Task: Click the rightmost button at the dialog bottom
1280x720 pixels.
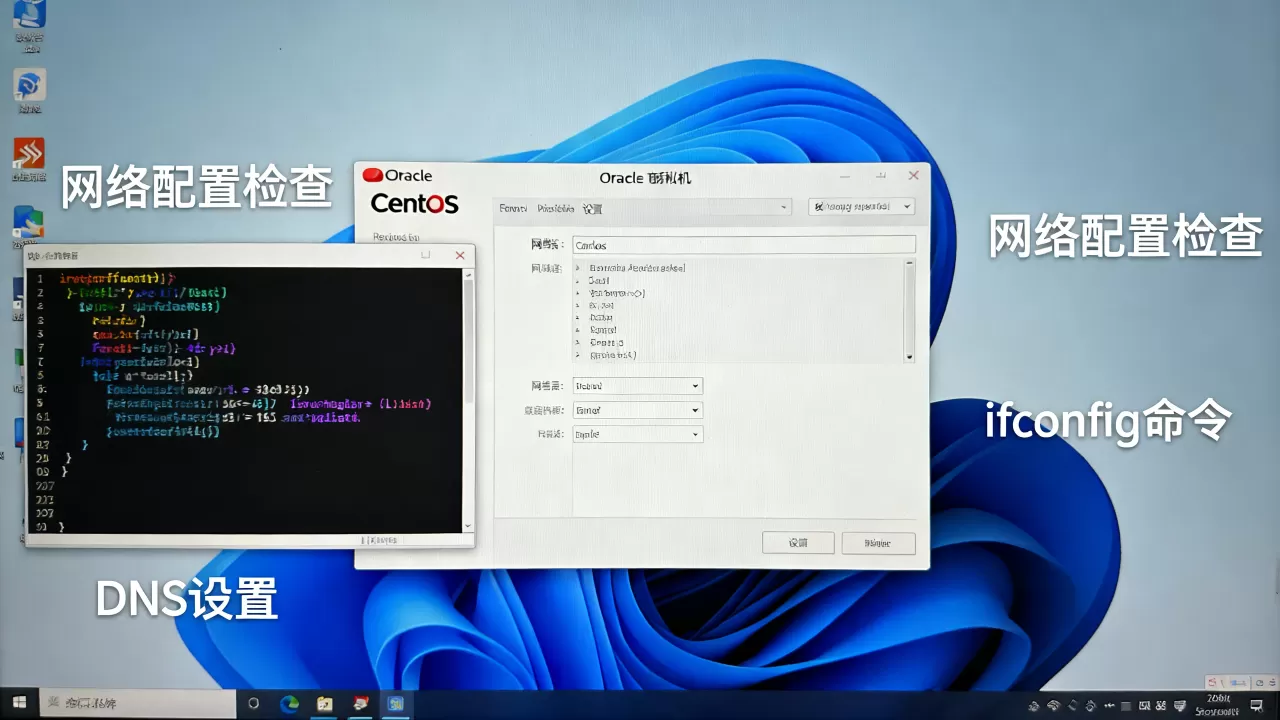Action: [x=878, y=543]
